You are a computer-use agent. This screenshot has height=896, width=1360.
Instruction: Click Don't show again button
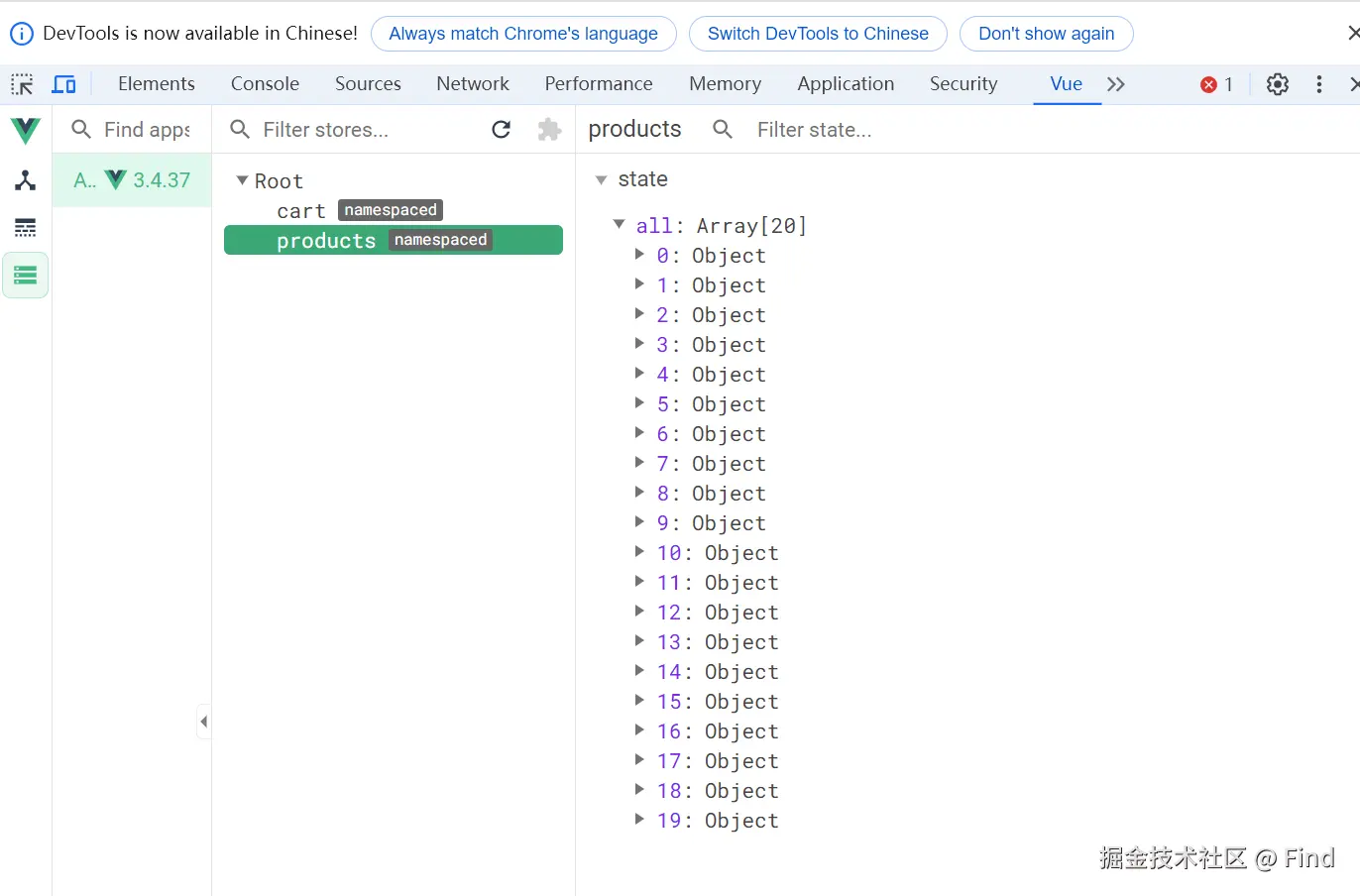[1047, 34]
